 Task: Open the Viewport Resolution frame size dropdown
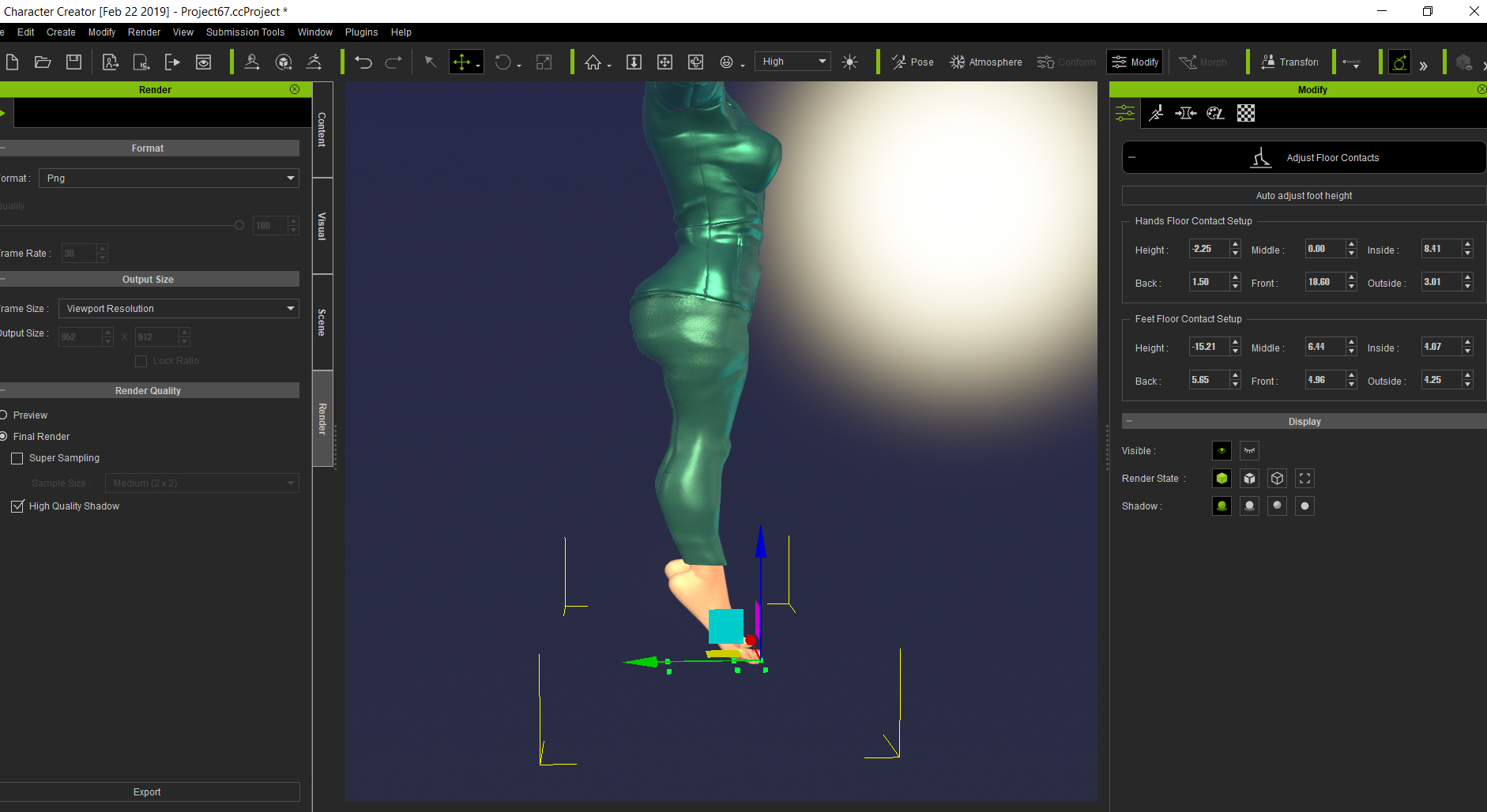coord(179,308)
